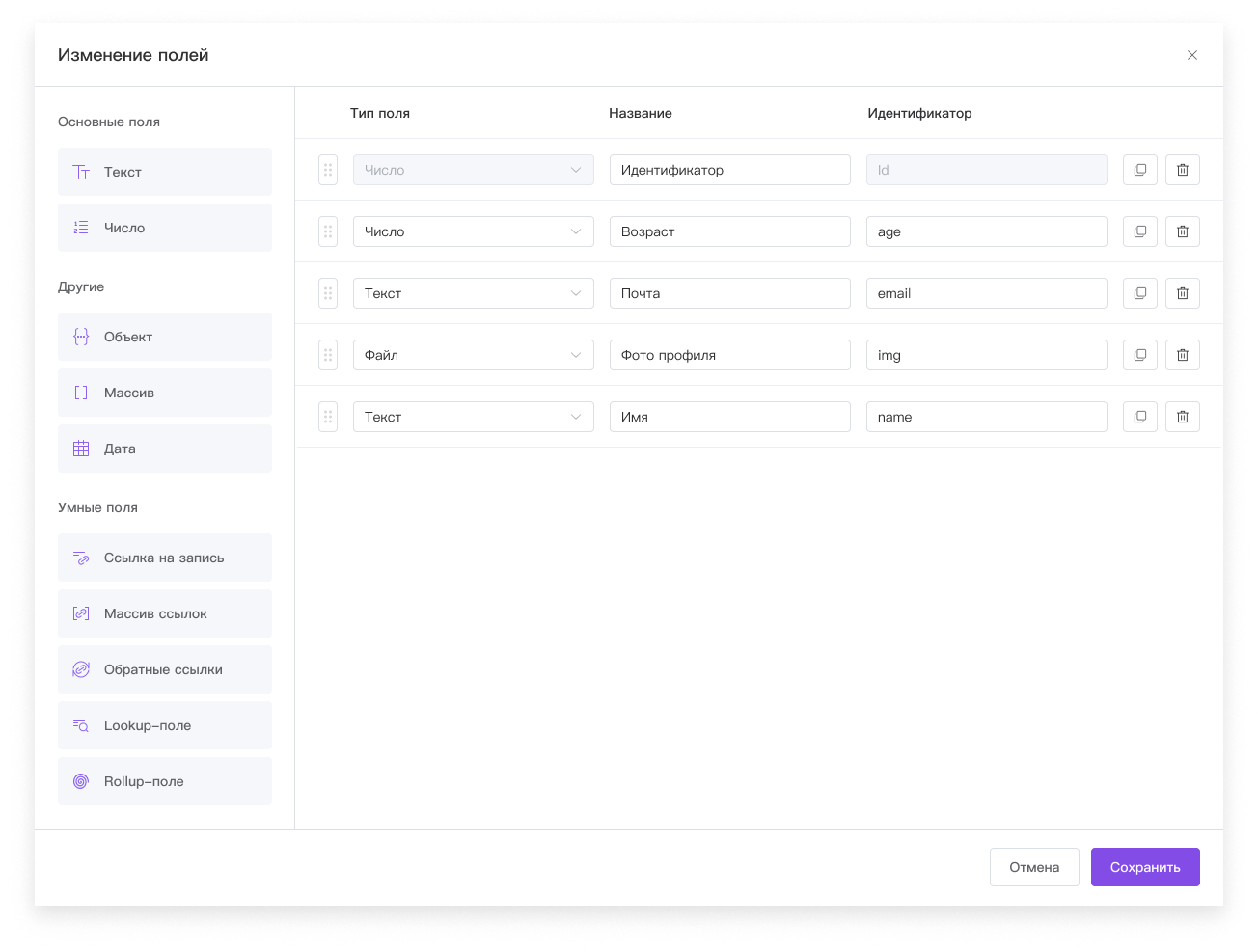Choose Ссылка на запись smart field

(x=164, y=558)
